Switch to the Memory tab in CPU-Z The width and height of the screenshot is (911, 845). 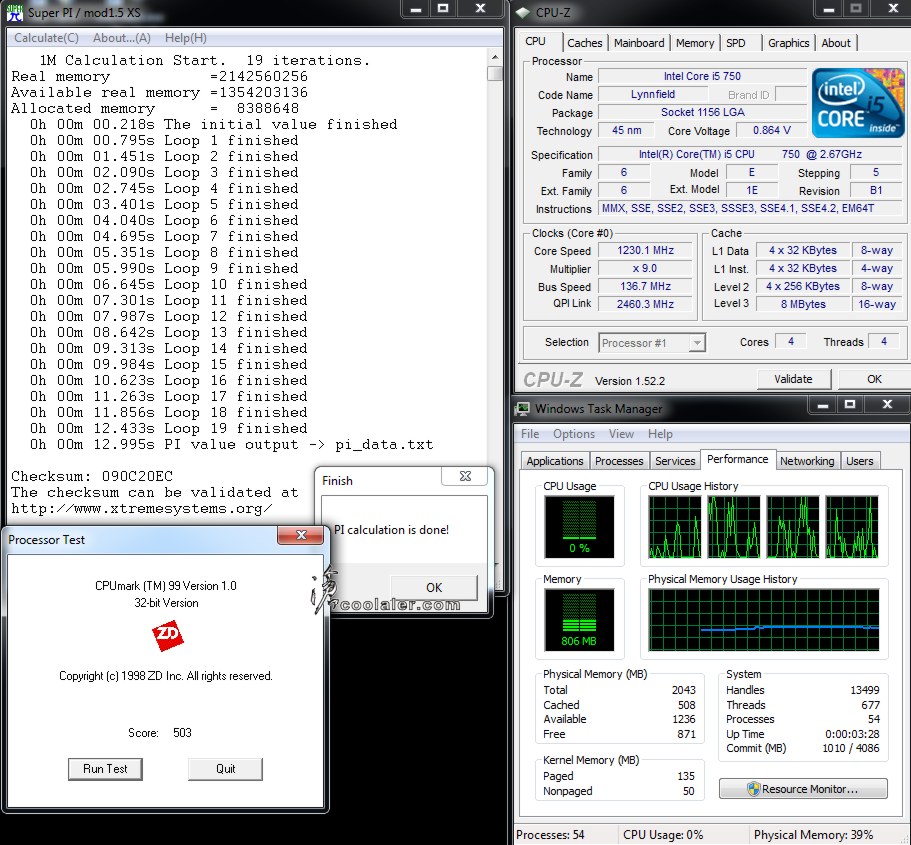click(695, 43)
